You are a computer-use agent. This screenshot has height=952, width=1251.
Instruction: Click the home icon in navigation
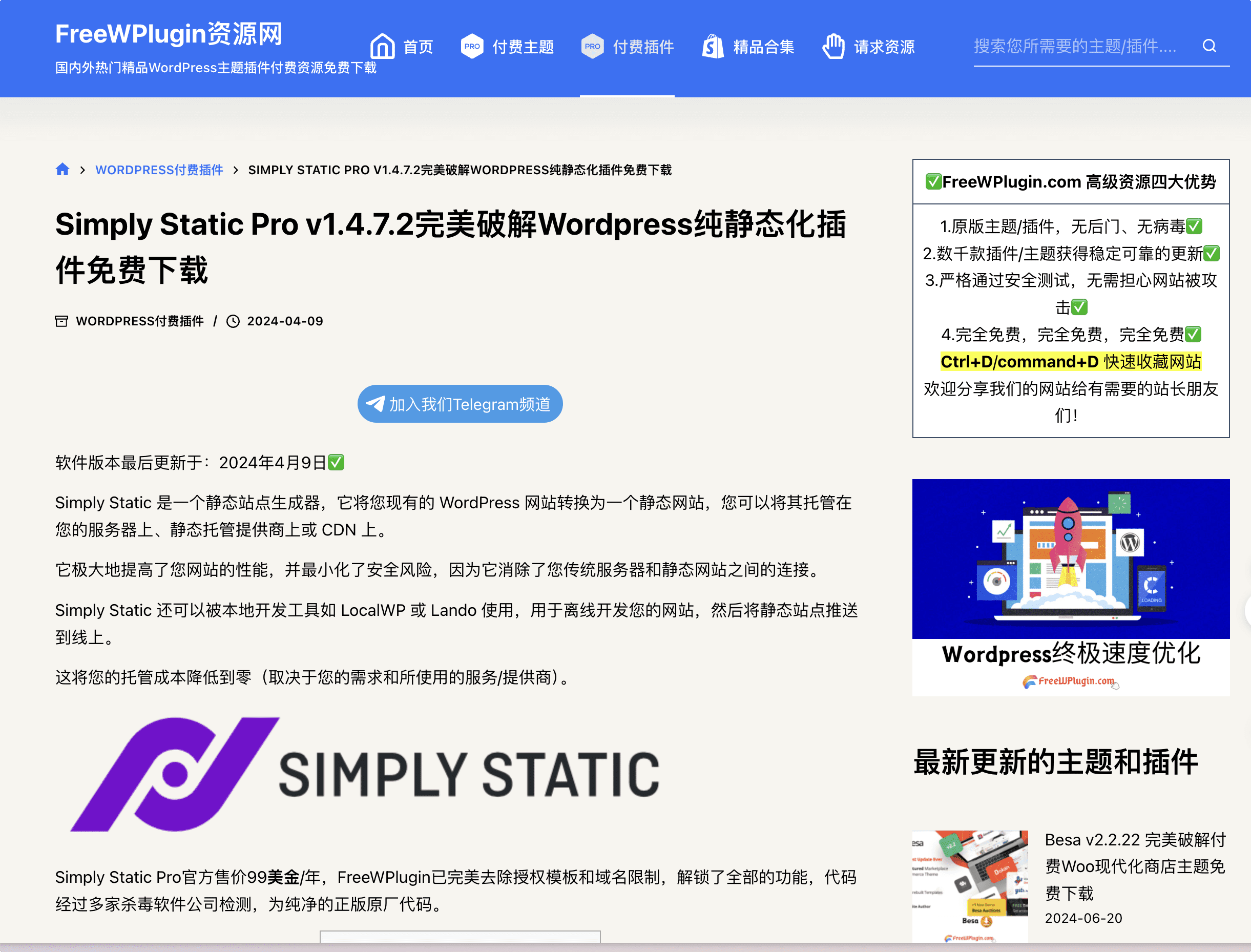click(383, 46)
